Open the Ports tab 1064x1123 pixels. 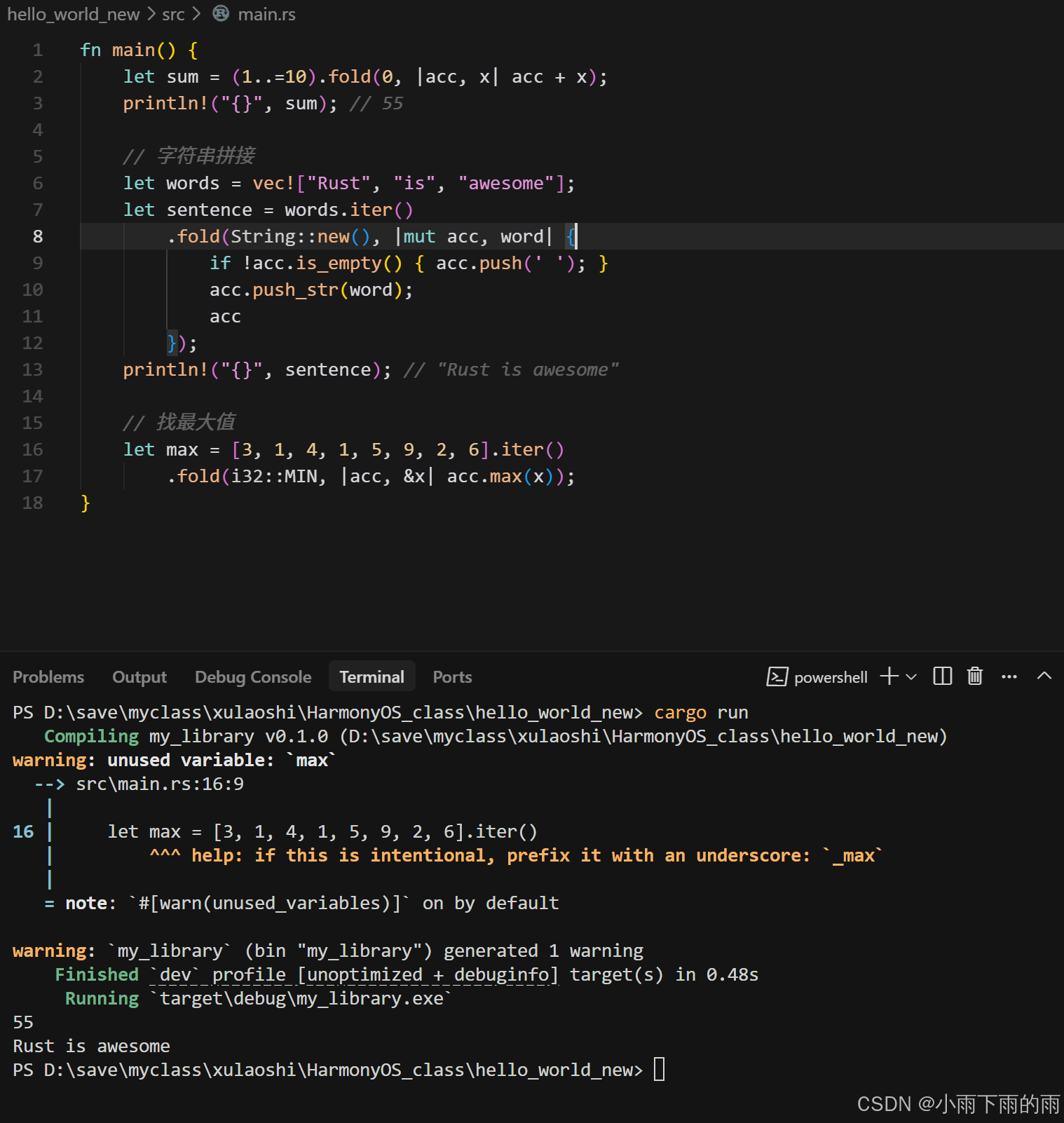click(x=452, y=676)
